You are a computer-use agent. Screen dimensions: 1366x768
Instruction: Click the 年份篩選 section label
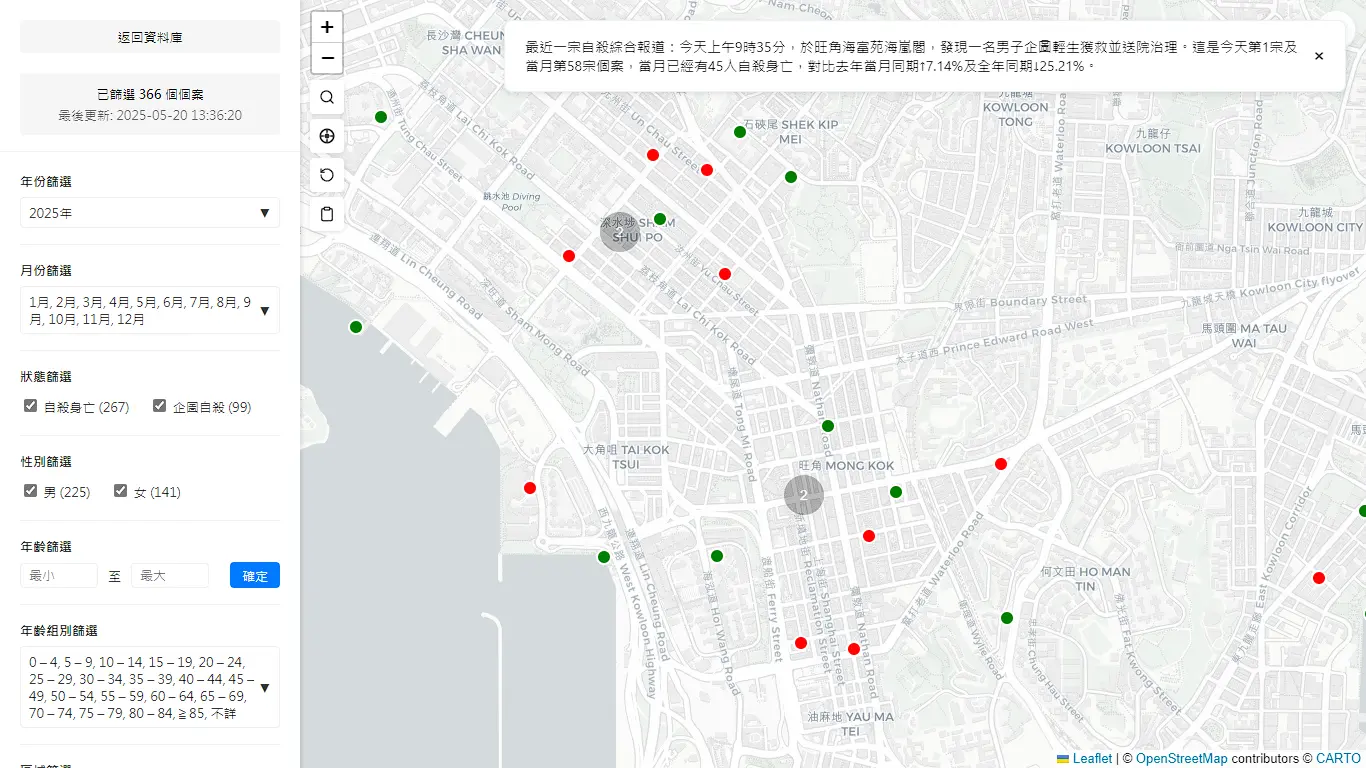(x=46, y=182)
